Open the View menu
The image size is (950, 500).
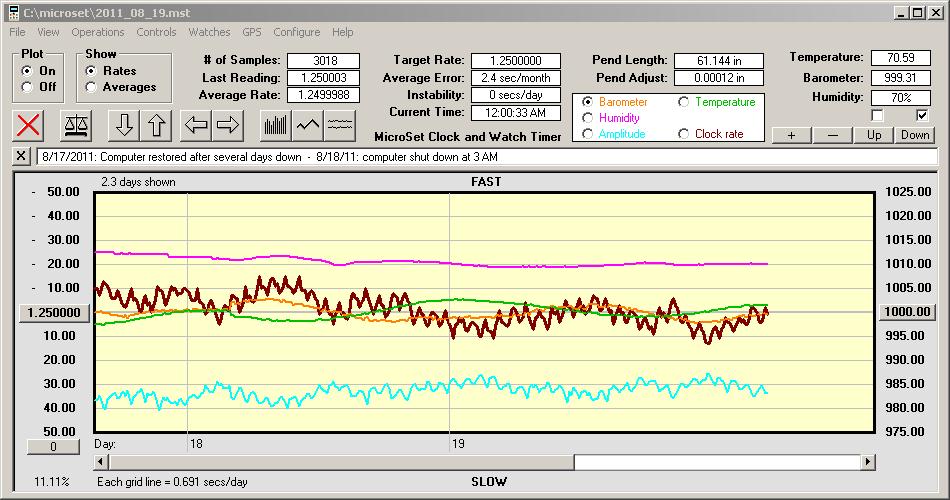48,32
